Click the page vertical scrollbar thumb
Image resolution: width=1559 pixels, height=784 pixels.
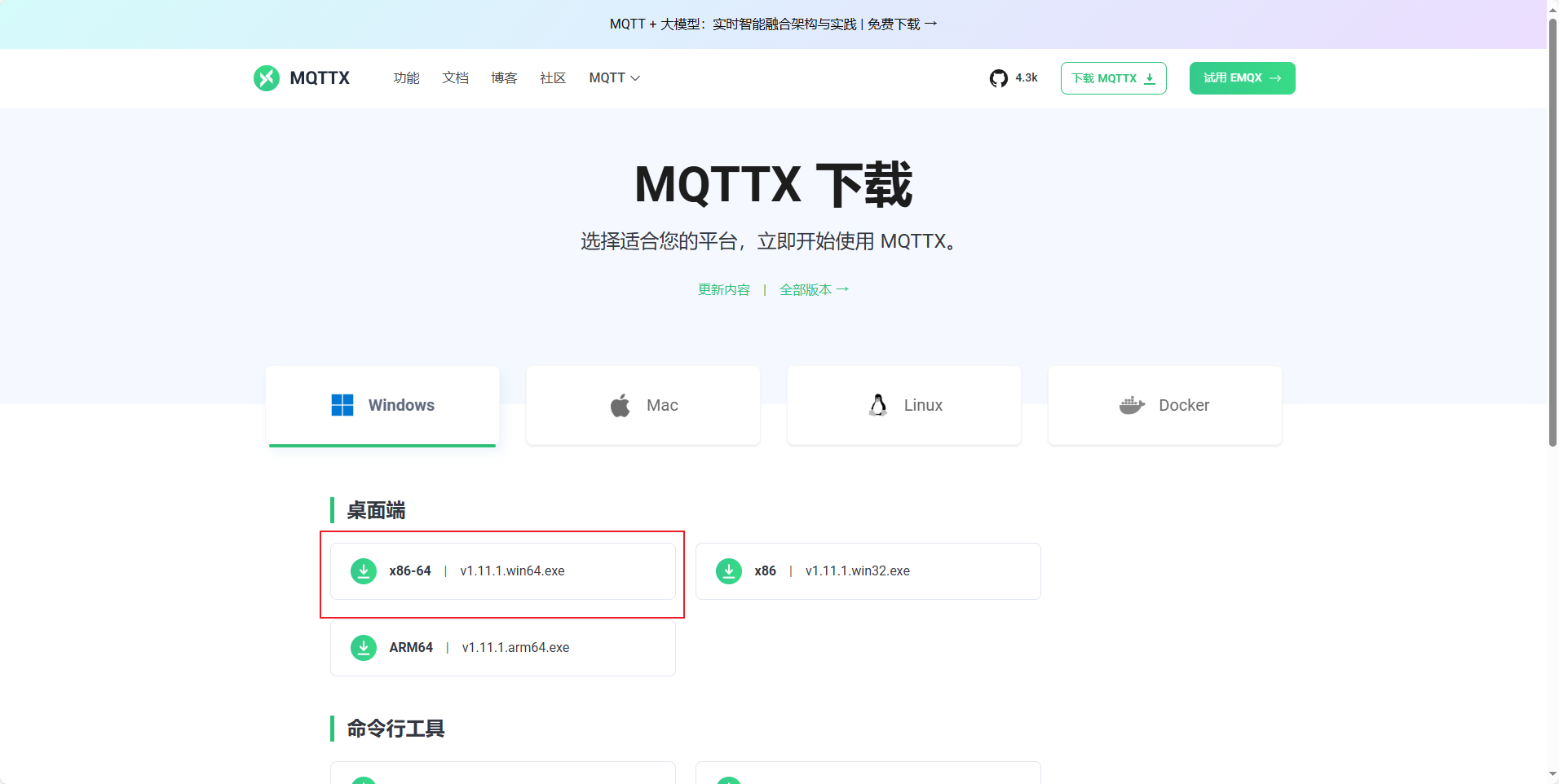pyautogui.click(x=1552, y=231)
